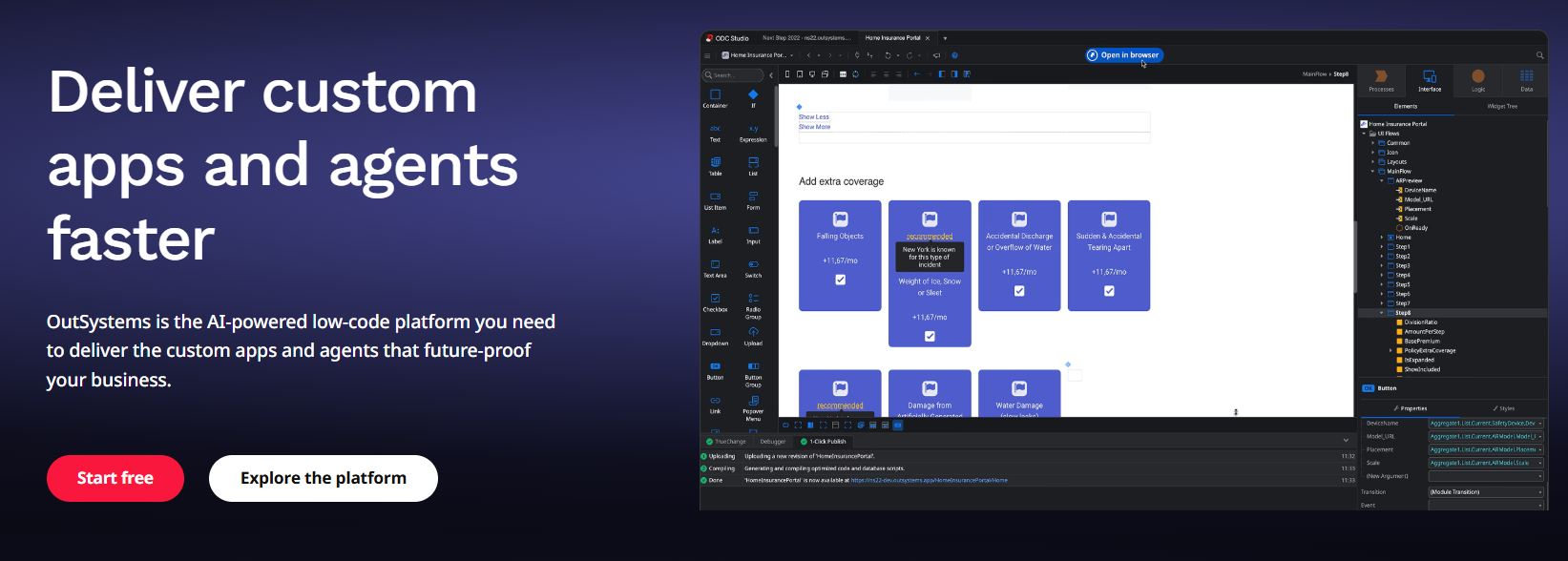Collapse the toolbox with the chevron arrow
This screenshot has width=1568, height=561.
pyautogui.click(x=771, y=74)
